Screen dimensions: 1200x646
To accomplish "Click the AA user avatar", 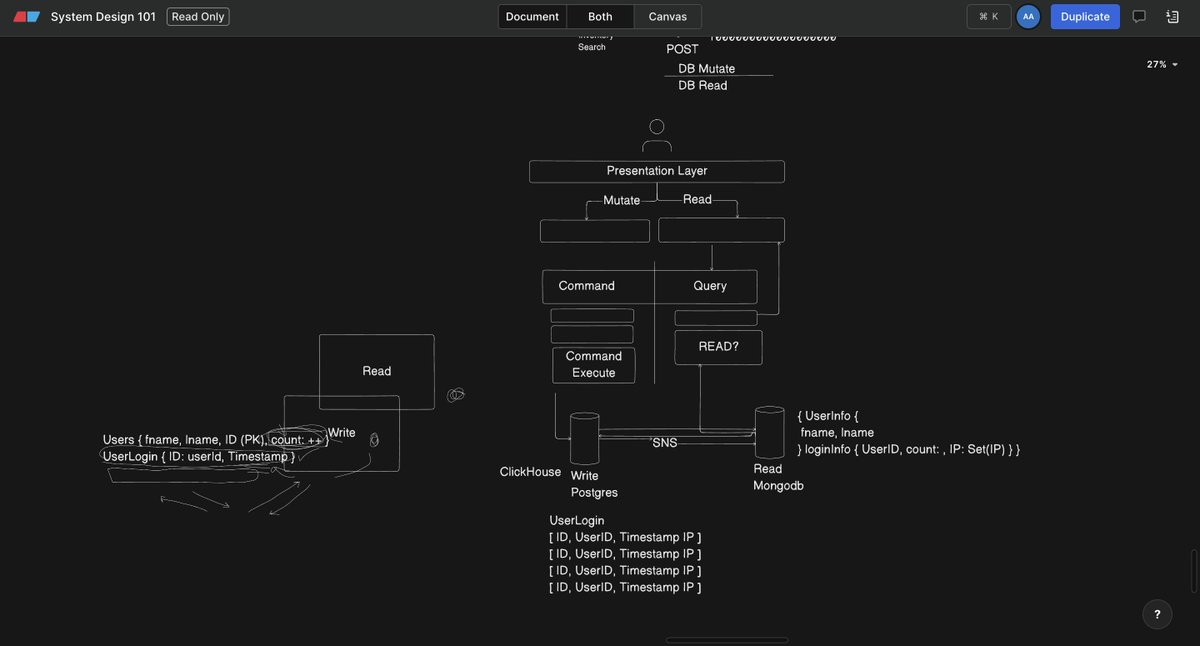I will [1028, 16].
